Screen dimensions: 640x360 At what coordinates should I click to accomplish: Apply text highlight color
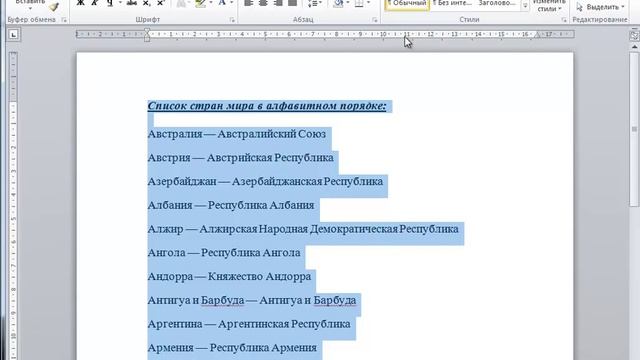tap(200, 3)
